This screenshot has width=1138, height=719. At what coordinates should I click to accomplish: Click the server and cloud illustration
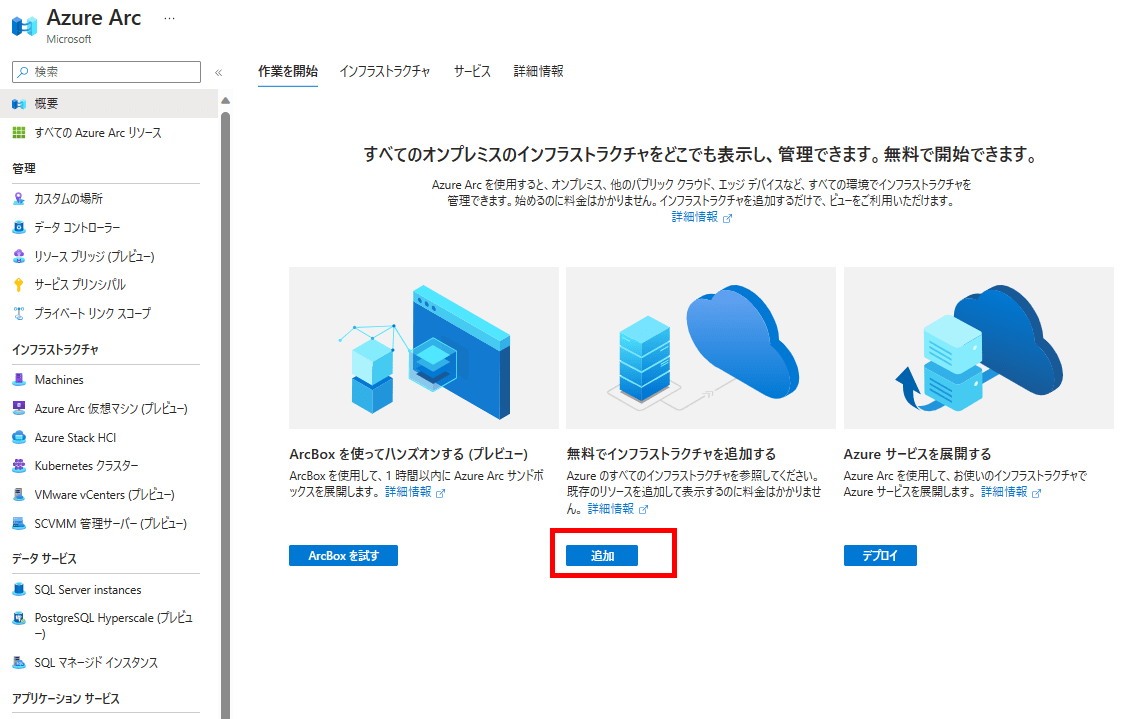[701, 348]
